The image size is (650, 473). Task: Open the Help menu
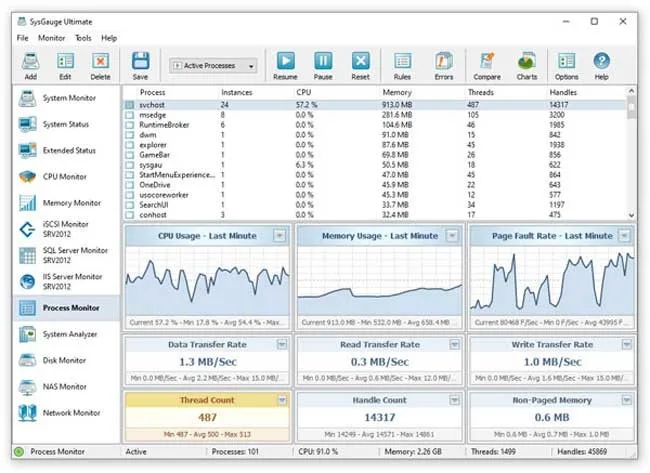pyautogui.click(x=109, y=38)
